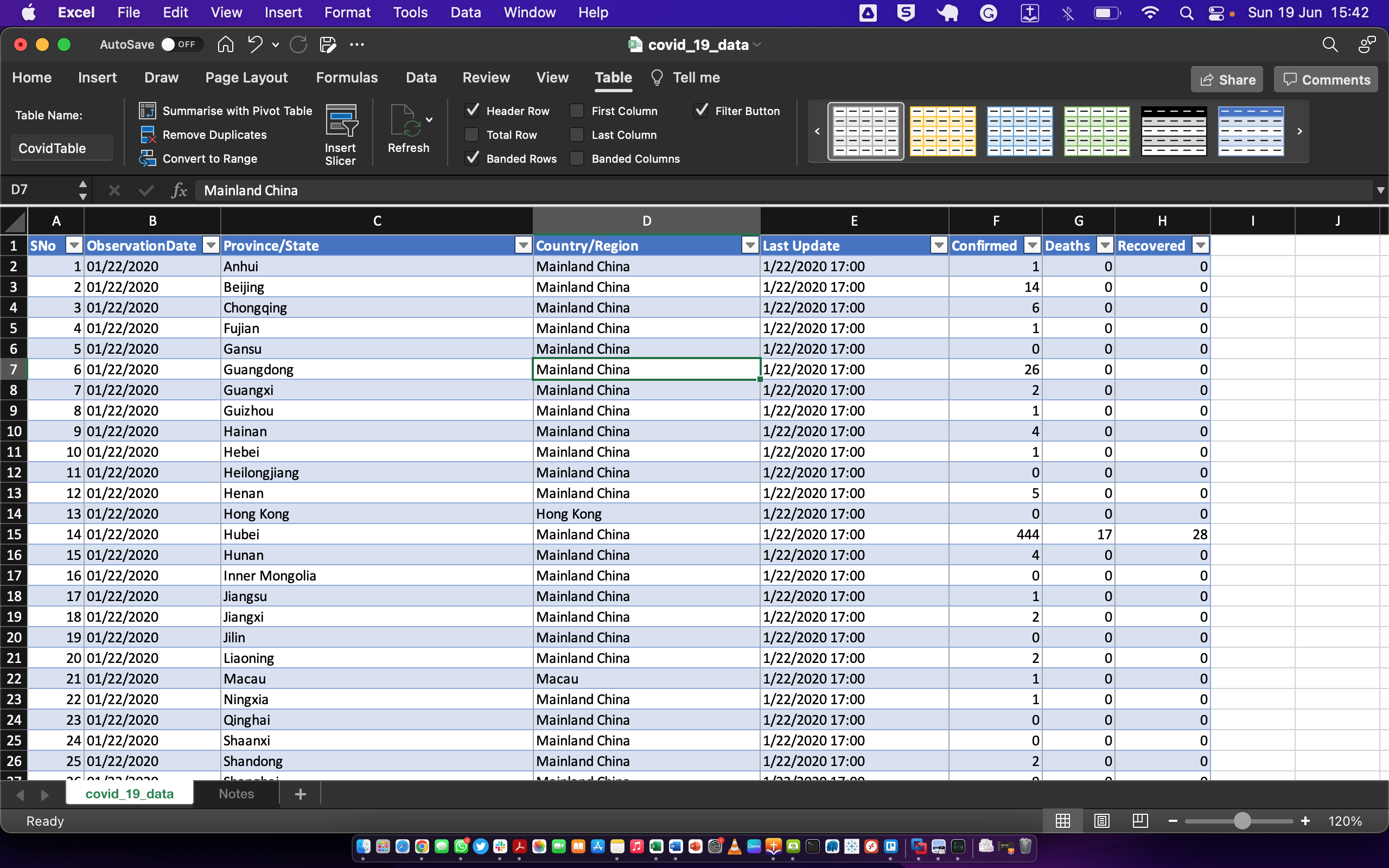
Task: Toggle the Header Row checkbox
Action: click(x=473, y=110)
